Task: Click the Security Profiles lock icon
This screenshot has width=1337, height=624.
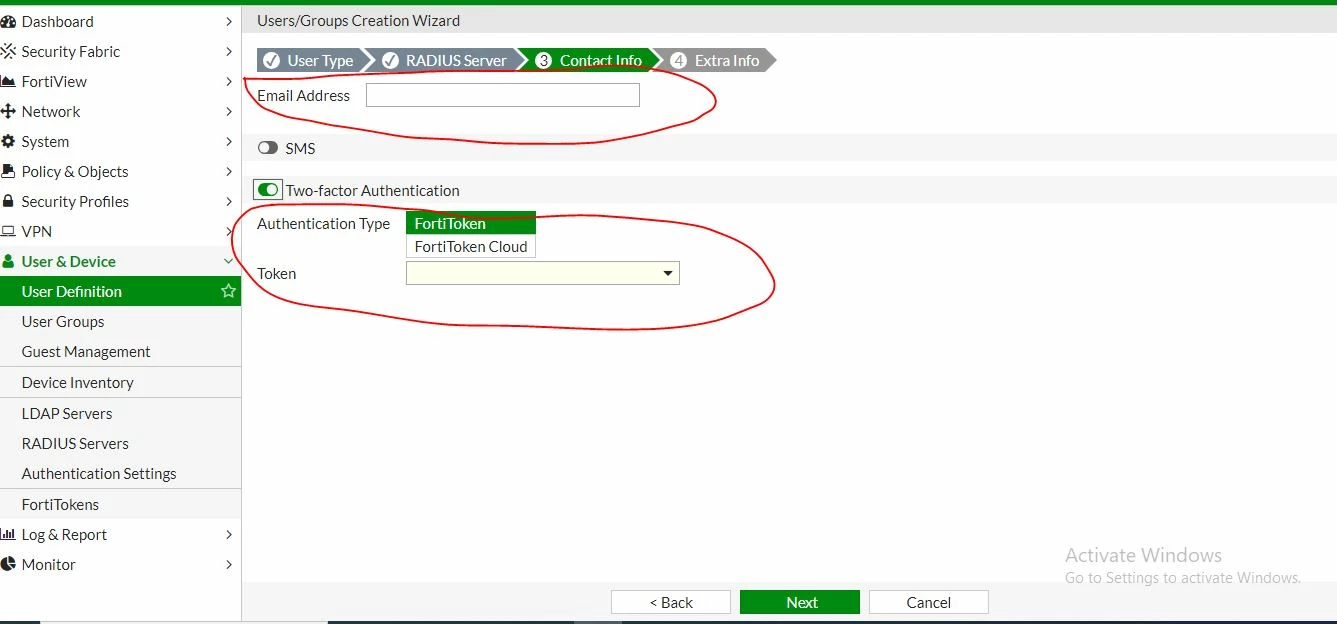Action: pos(7,201)
